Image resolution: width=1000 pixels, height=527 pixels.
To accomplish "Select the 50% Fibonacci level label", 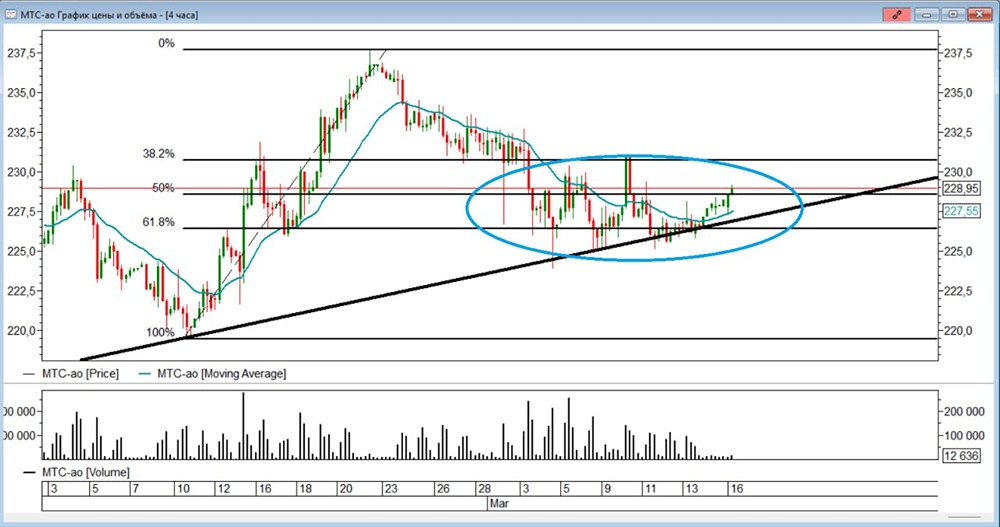I will point(163,188).
